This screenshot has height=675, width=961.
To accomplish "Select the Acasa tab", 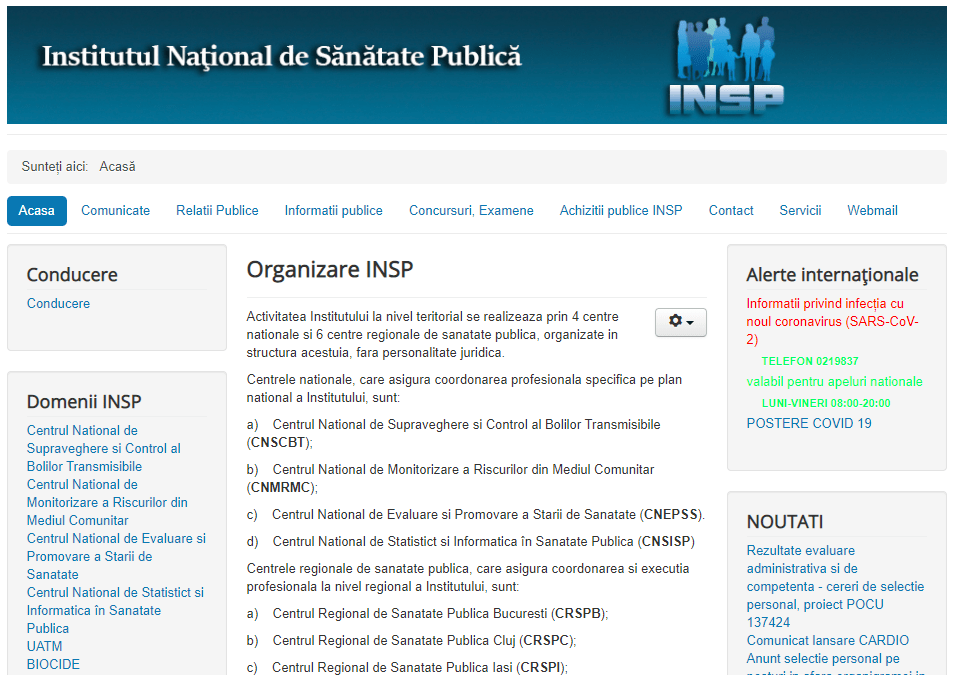I will point(37,211).
